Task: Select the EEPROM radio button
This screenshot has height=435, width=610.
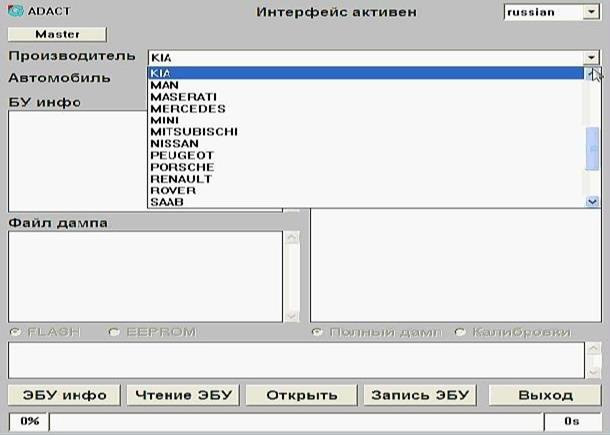Action: [114, 332]
